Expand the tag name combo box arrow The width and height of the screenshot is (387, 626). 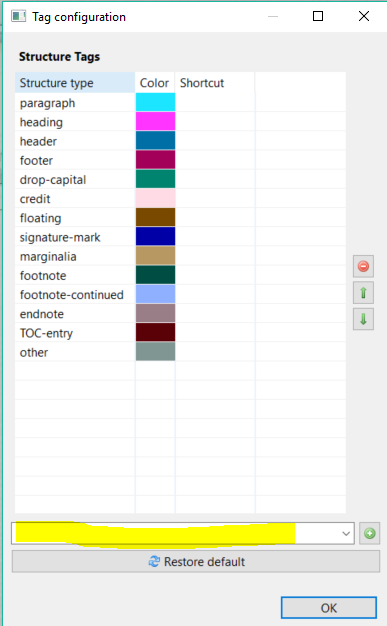tap(346, 533)
